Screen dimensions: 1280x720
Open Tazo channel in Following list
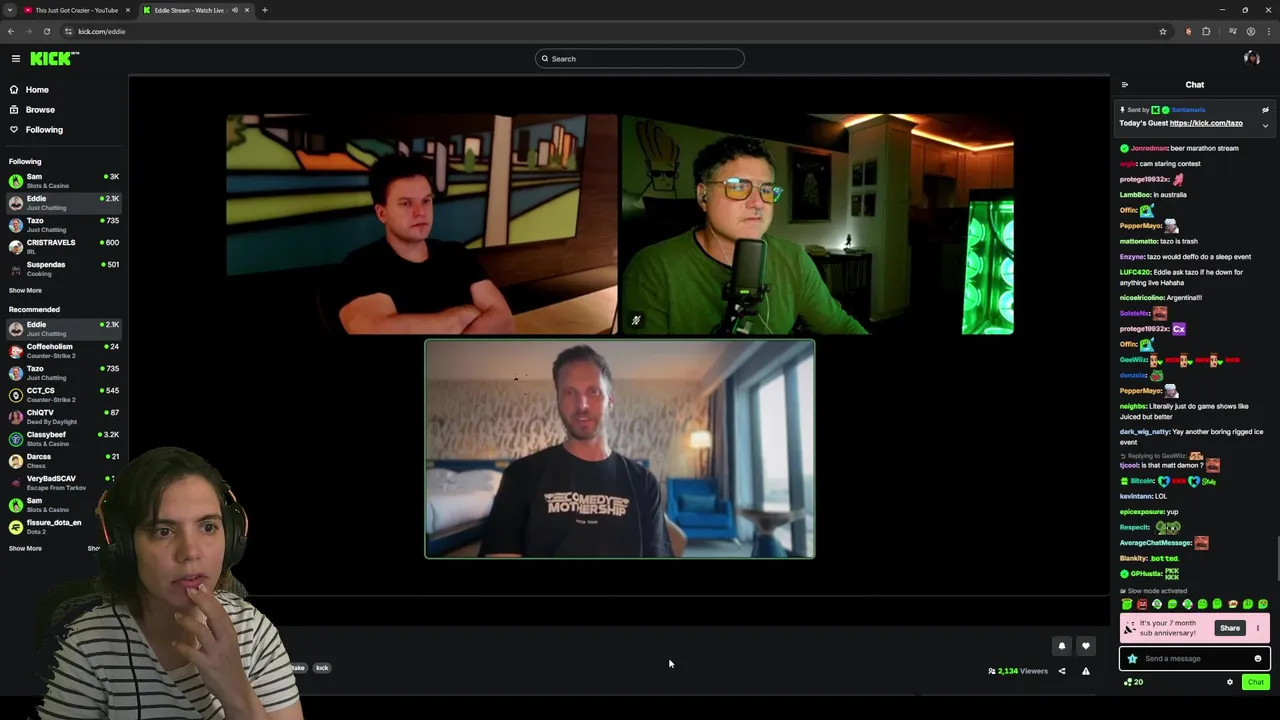click(x=63, y=225)
